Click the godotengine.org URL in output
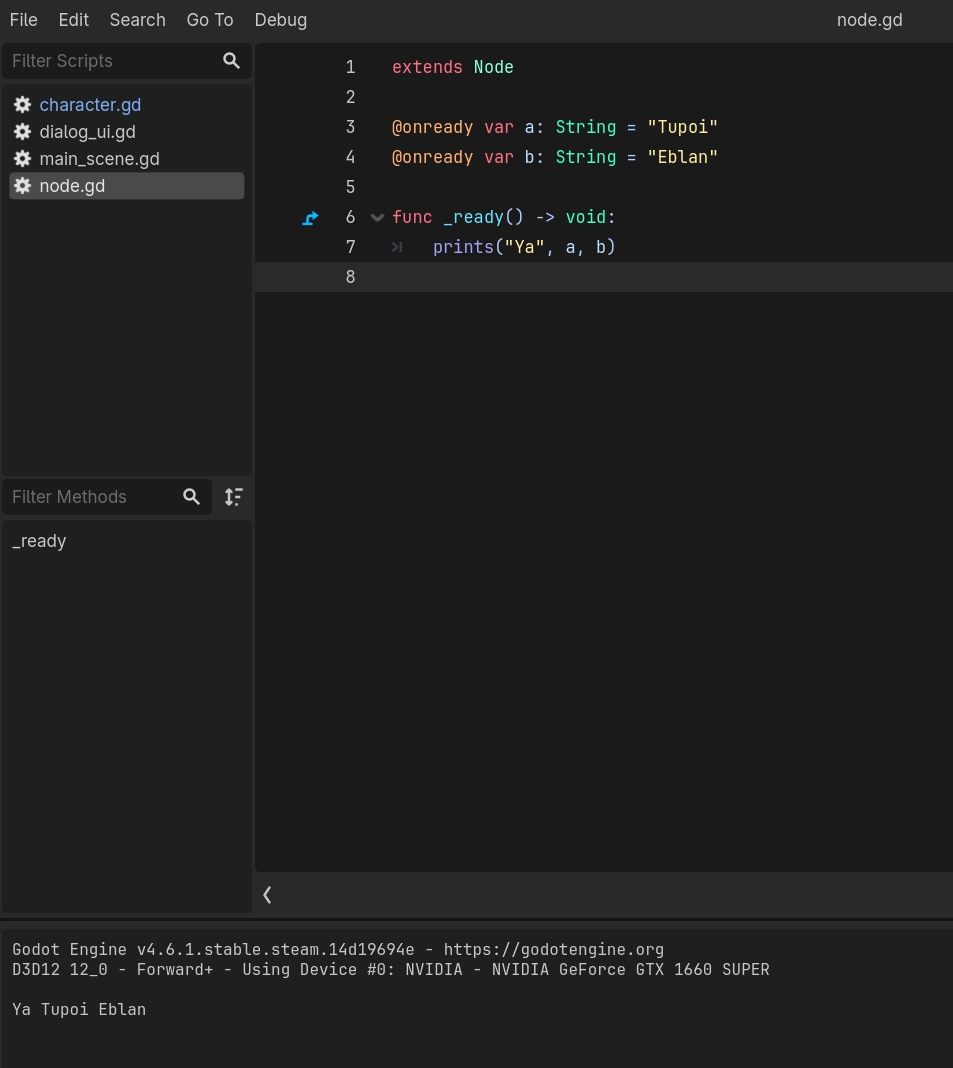The height and width of the screenshot is (1068, 953). point(553,949)
